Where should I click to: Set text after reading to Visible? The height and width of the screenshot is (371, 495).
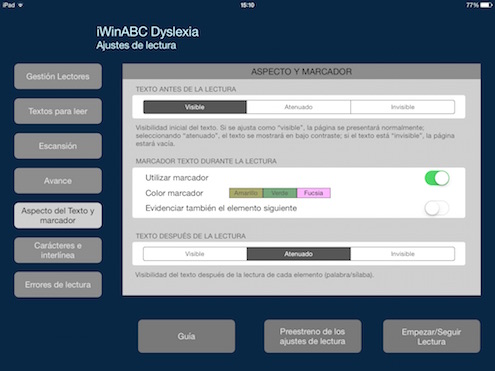pyautogui.click(x=195, y=254)
